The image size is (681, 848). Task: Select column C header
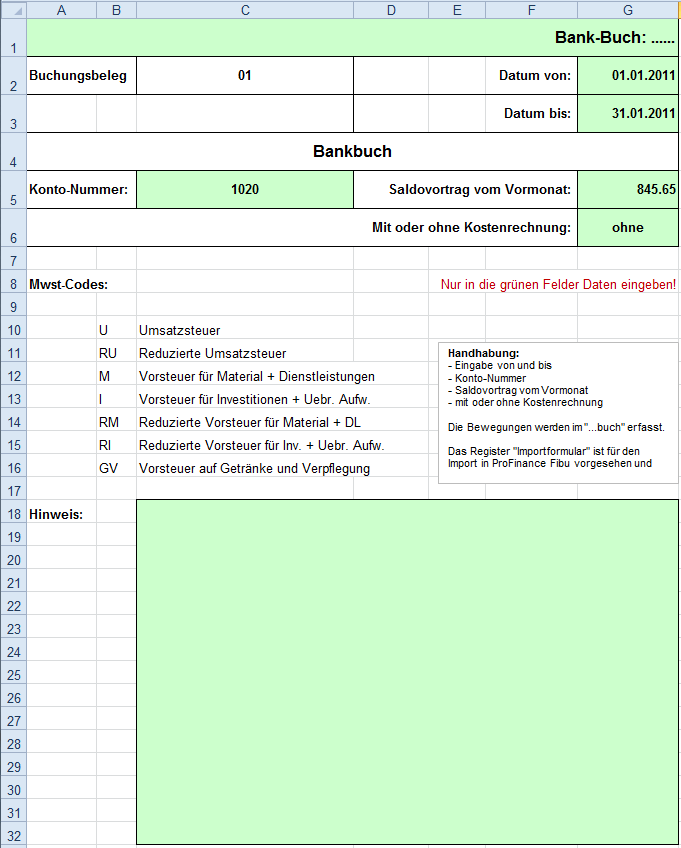(244, 10)
